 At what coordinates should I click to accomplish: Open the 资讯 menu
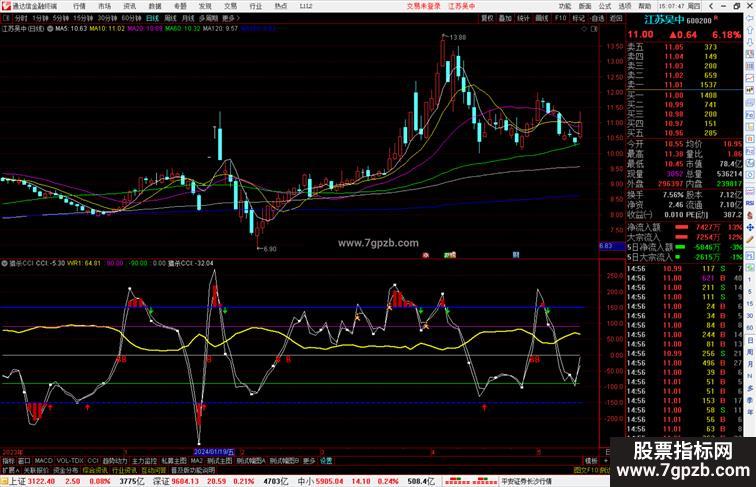pos(129,6)
